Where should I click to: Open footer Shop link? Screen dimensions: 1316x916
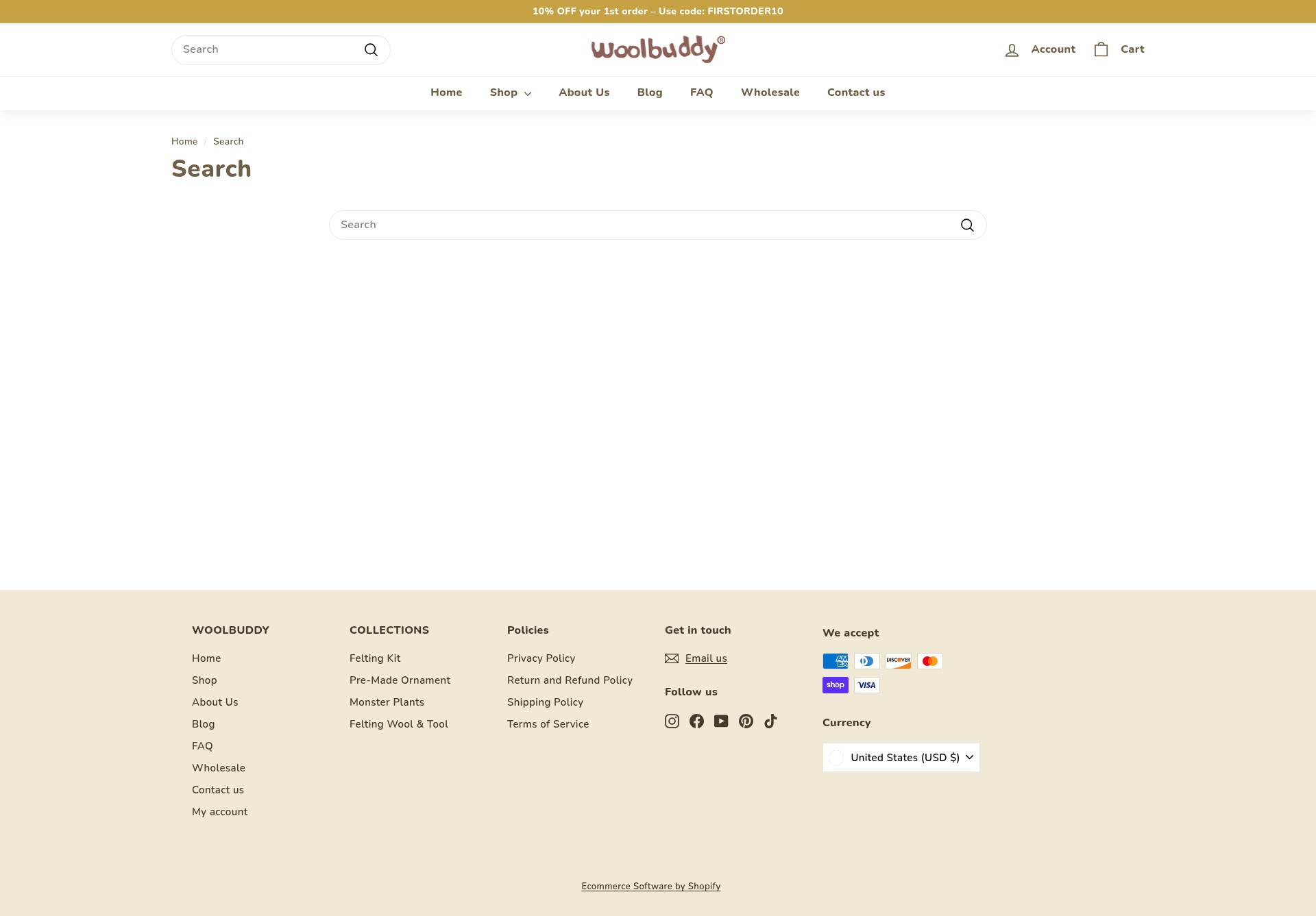coord(204,680)
